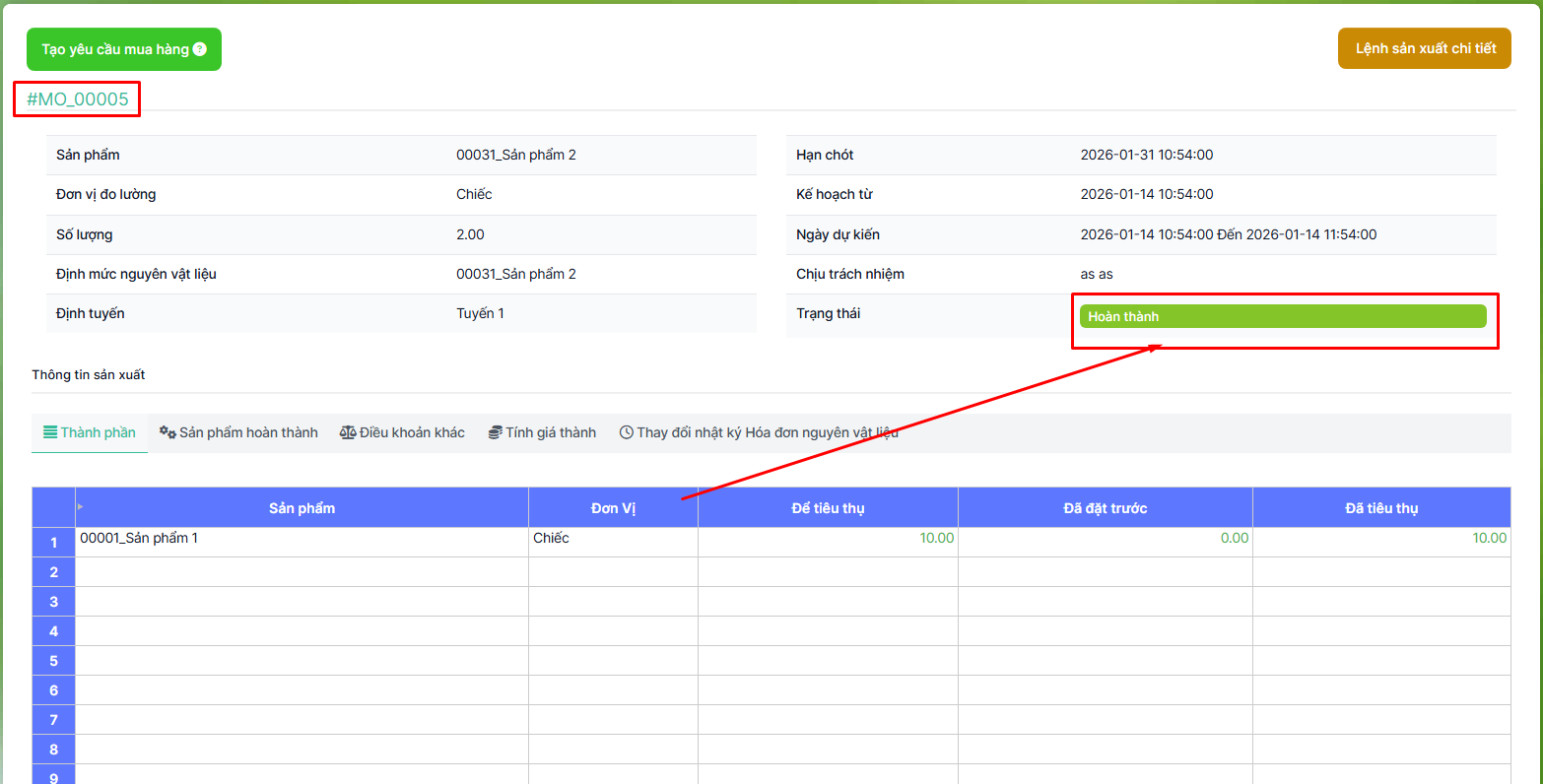Expand the small triangle in table header corner
Screen dimensions: 1543x784
pos(80,506)
